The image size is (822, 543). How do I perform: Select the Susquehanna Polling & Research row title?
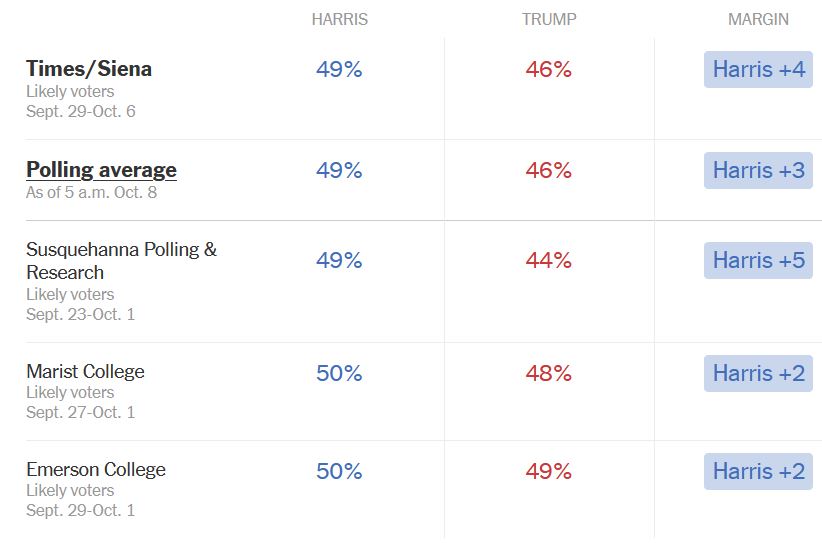tap(121, 261)
